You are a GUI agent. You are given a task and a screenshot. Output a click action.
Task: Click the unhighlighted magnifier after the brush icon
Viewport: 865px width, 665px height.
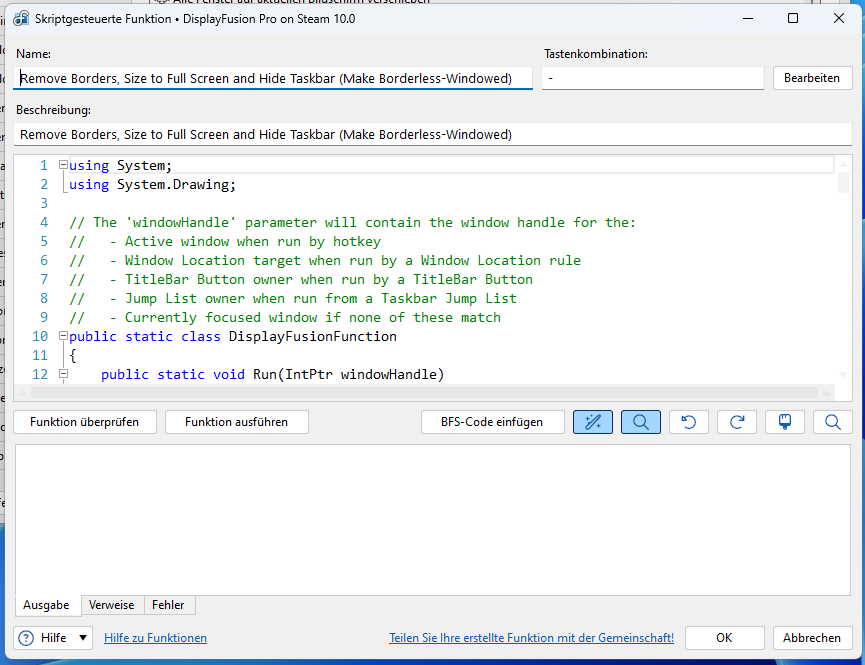click(x=832, y=422)
